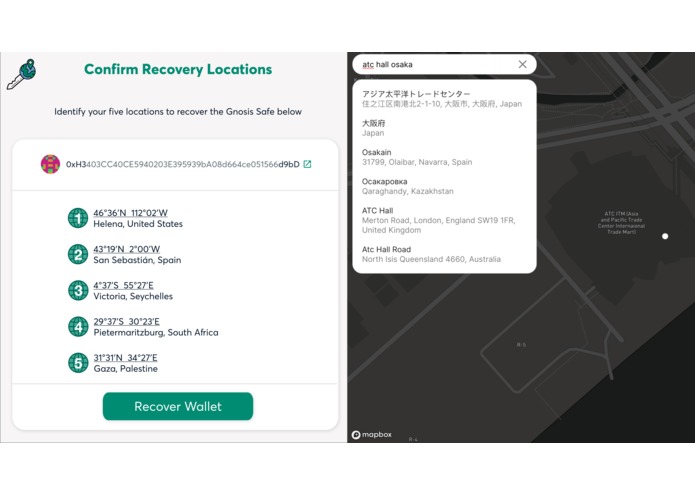Screen dimensions: 695x494
Task: Select globe icon number 5
Action: coord(78,363)
